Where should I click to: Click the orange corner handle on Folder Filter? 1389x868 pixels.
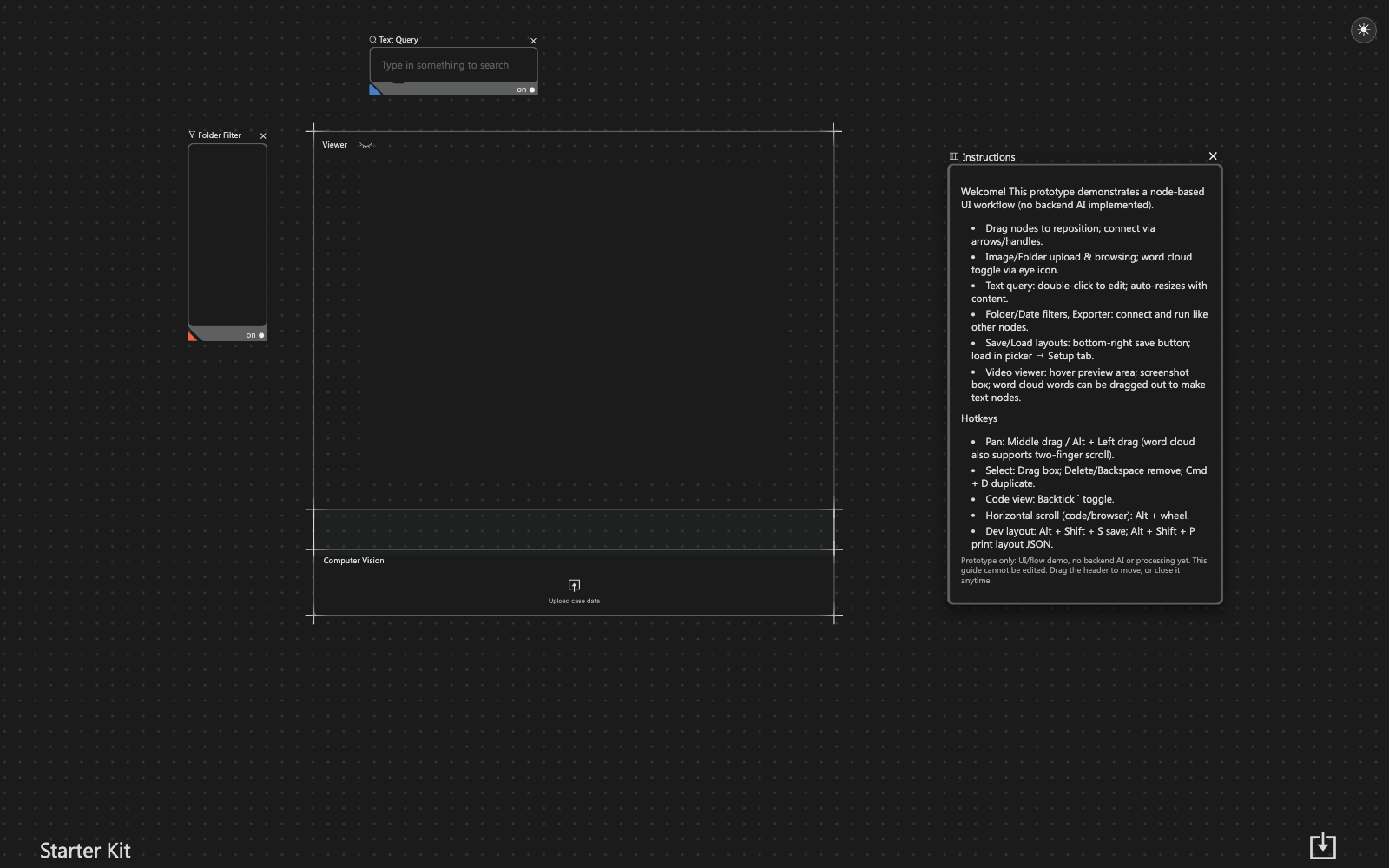(193, 337)
